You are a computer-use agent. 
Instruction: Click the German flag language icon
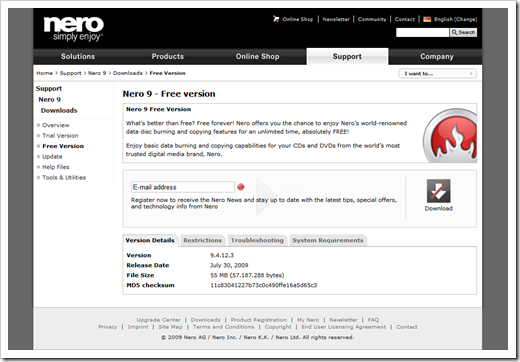click(x=427, y=19)
